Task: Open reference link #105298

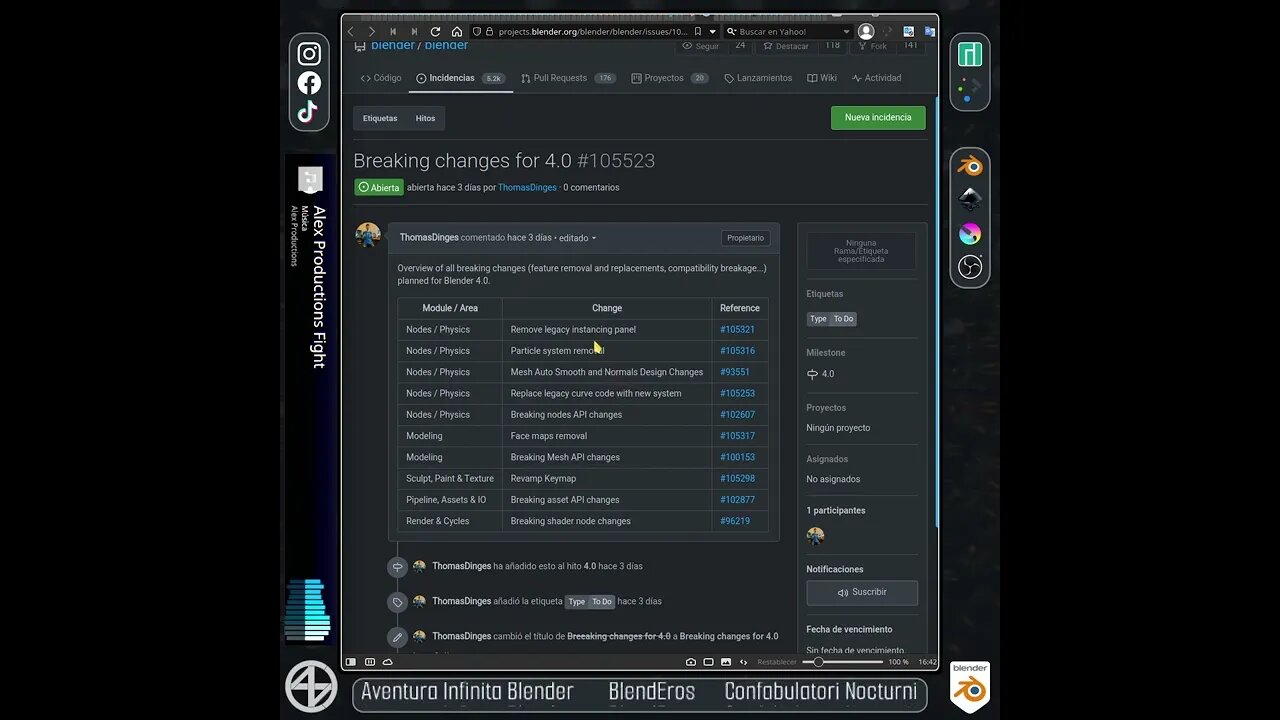Action: [737, 478]
